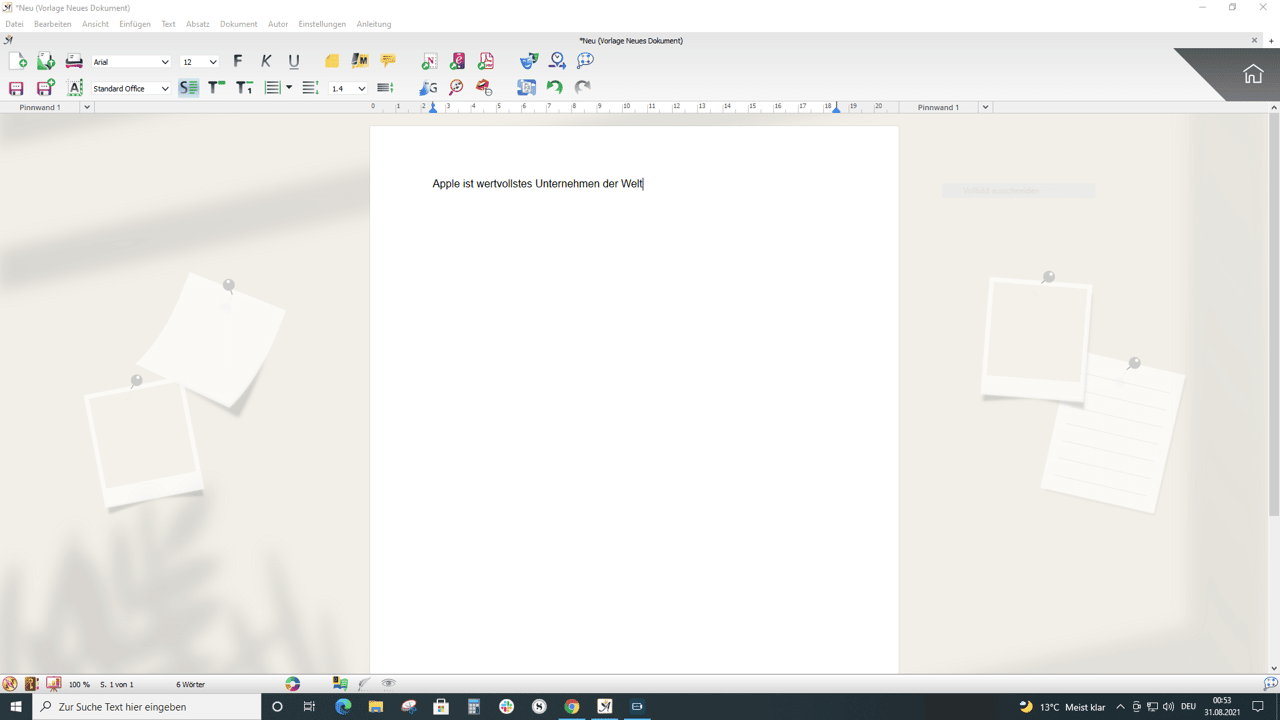Click the left indent marker on ruler
Screen dimensions: 1280x720
click(x=433, y=107)
